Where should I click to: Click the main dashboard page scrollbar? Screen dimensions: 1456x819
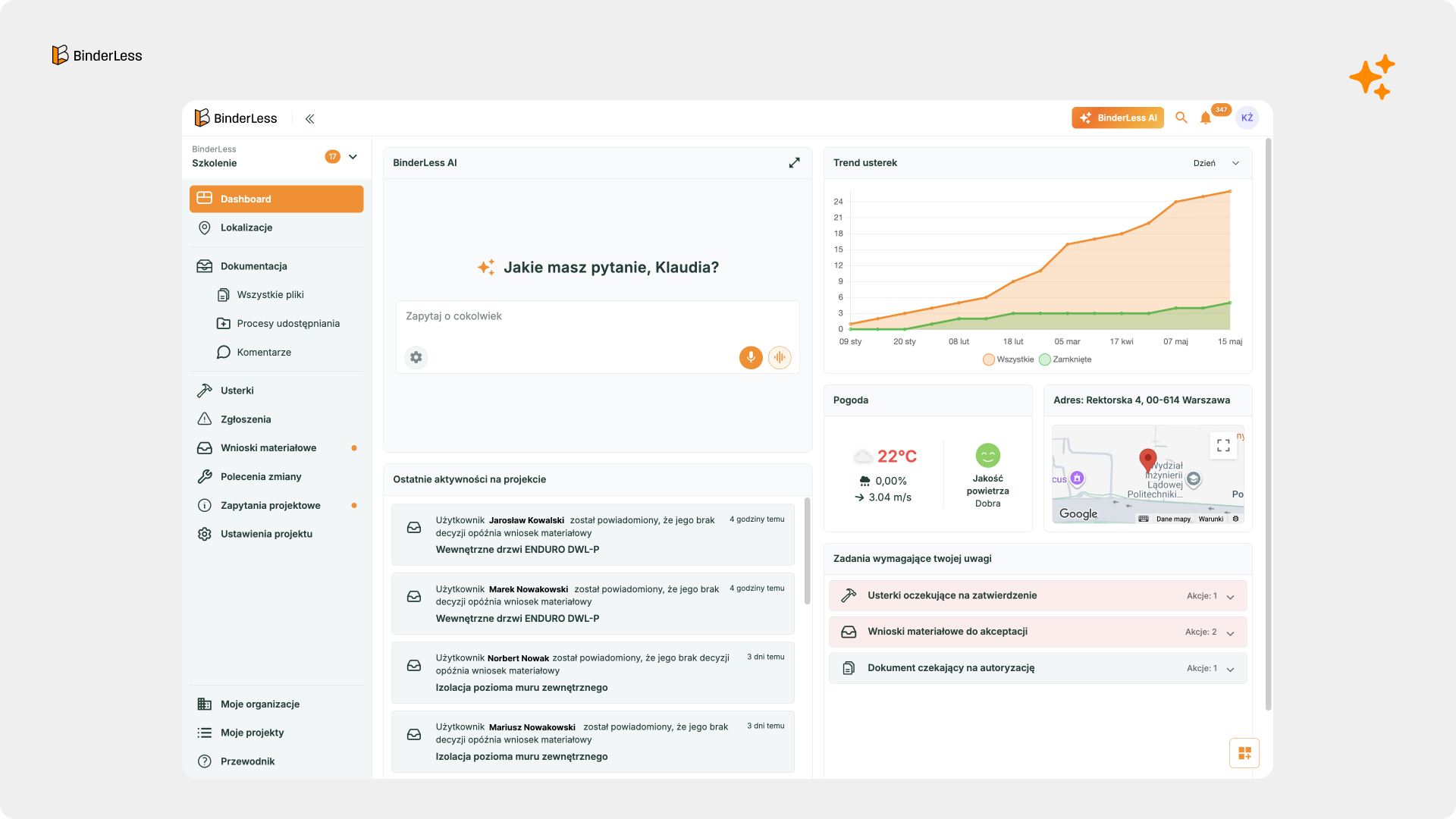click(x=1268, y=425)
